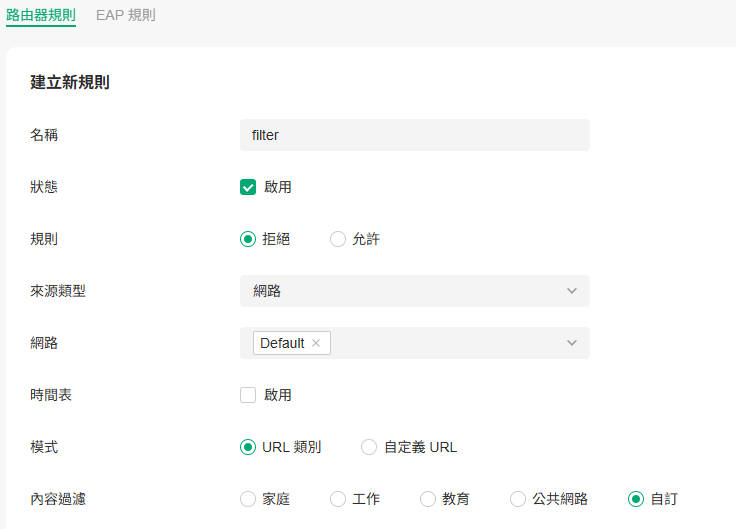The width and height of the screenshot is (736, 529).
Task: Select 公共網路 content filter preset
Action: click(x=518, y=499)
